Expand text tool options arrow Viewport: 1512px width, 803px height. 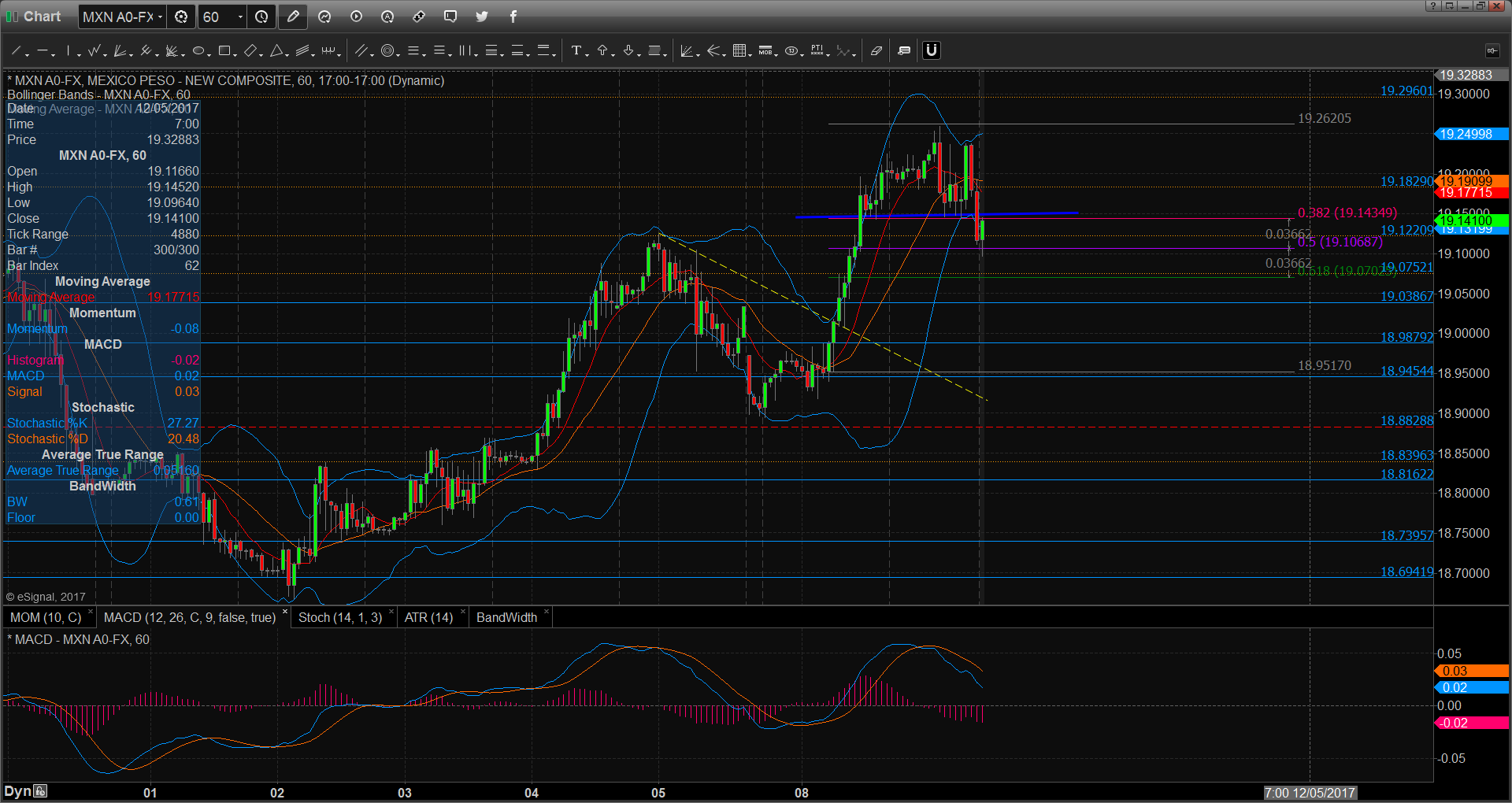coord(587,54)
